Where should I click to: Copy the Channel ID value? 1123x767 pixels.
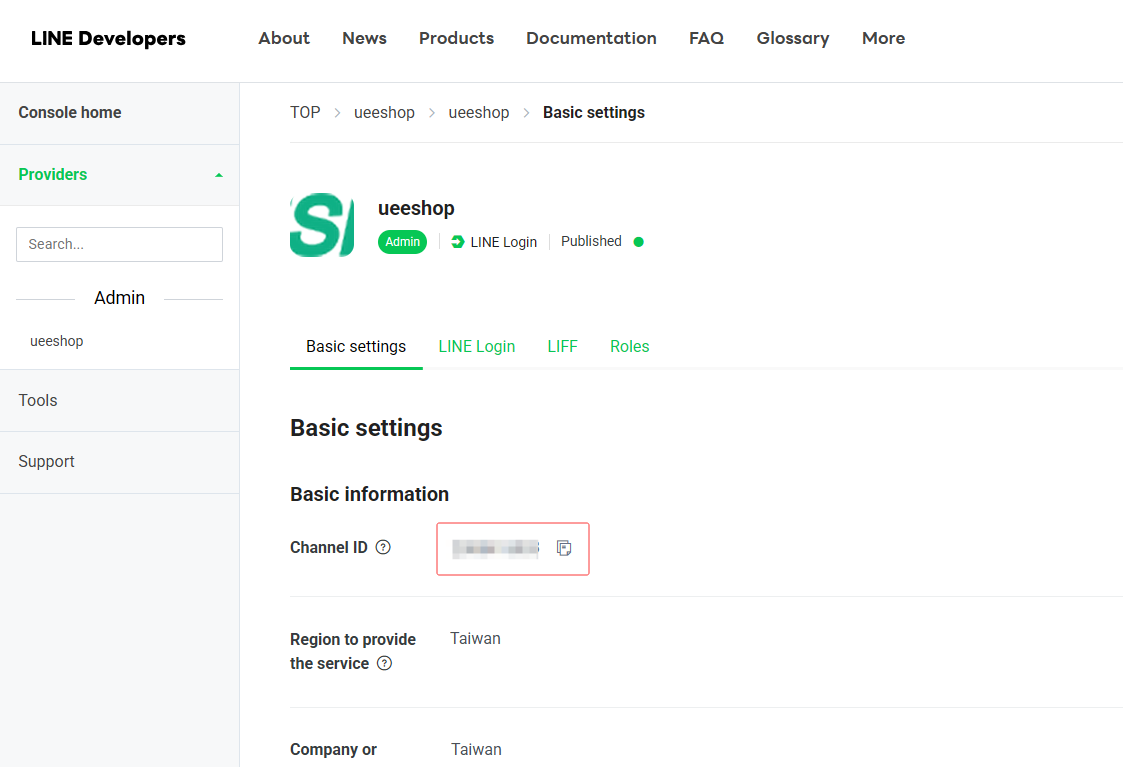coord(564,548)
